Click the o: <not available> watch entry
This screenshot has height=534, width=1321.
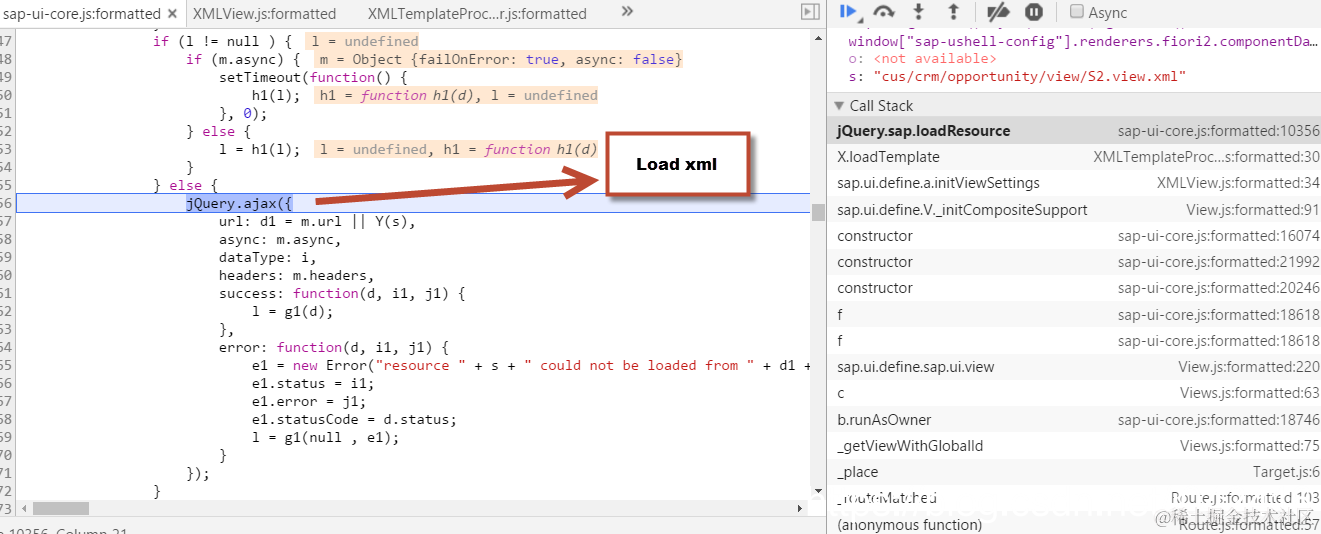pos(922,59)
